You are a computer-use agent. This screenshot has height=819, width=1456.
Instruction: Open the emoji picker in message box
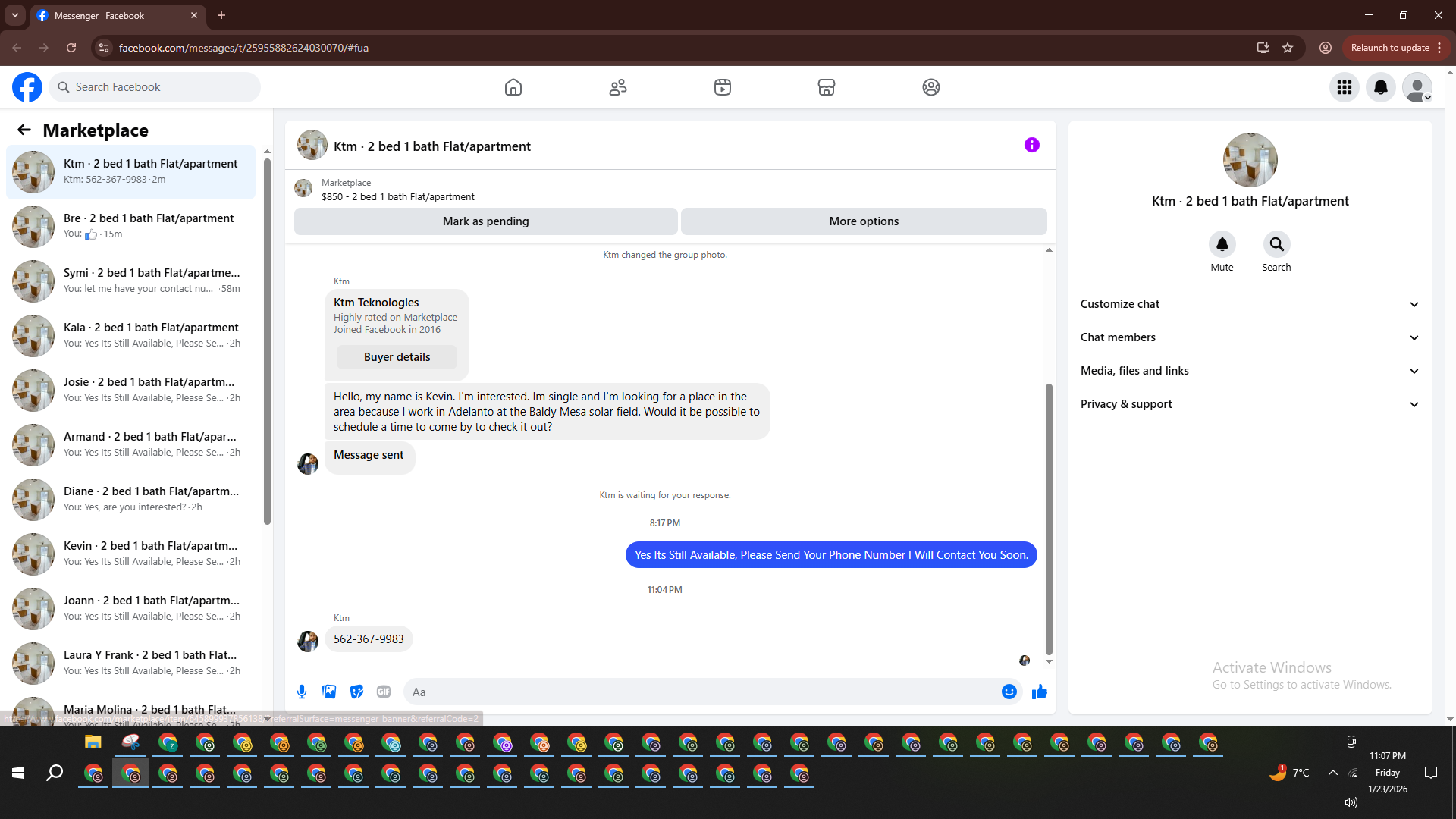click(x=1009, y=692)
